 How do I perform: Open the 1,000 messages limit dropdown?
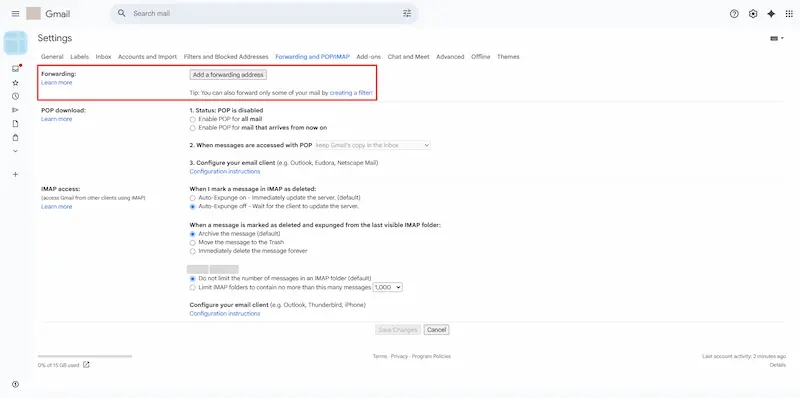tap(388, 287)
